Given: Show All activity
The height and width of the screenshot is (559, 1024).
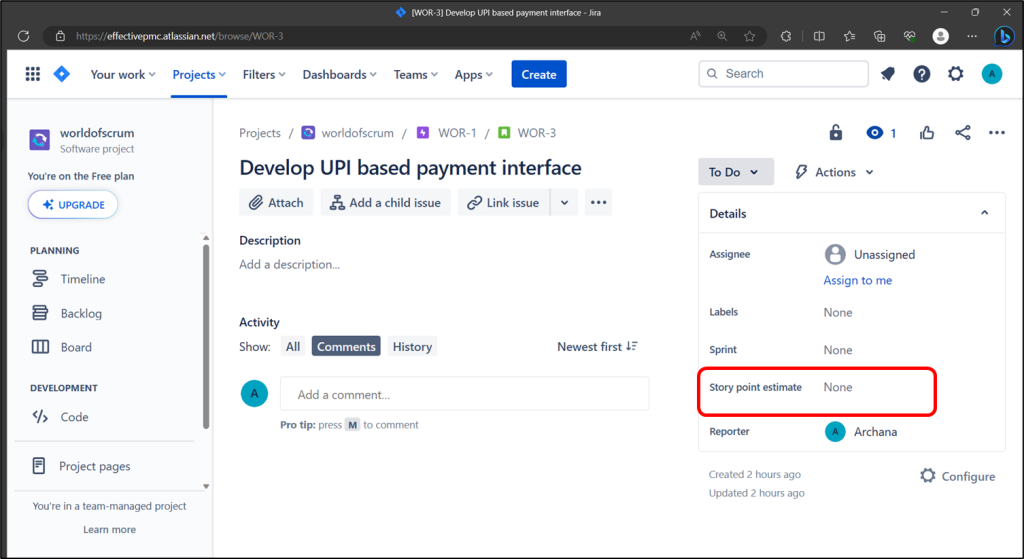Looking at the screenshot, I should [293, 347].
